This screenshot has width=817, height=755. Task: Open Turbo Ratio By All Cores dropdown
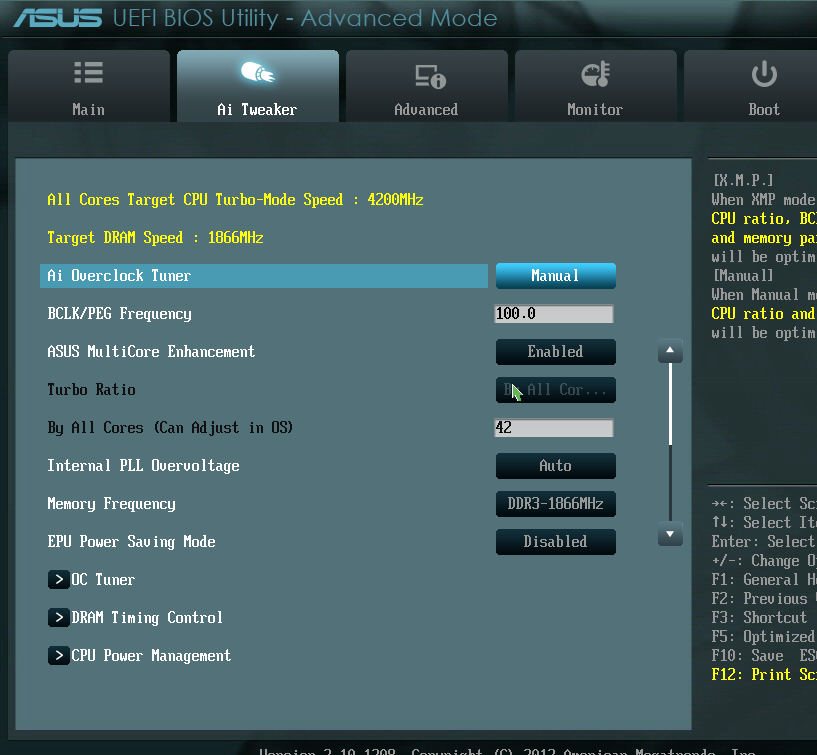555,390
